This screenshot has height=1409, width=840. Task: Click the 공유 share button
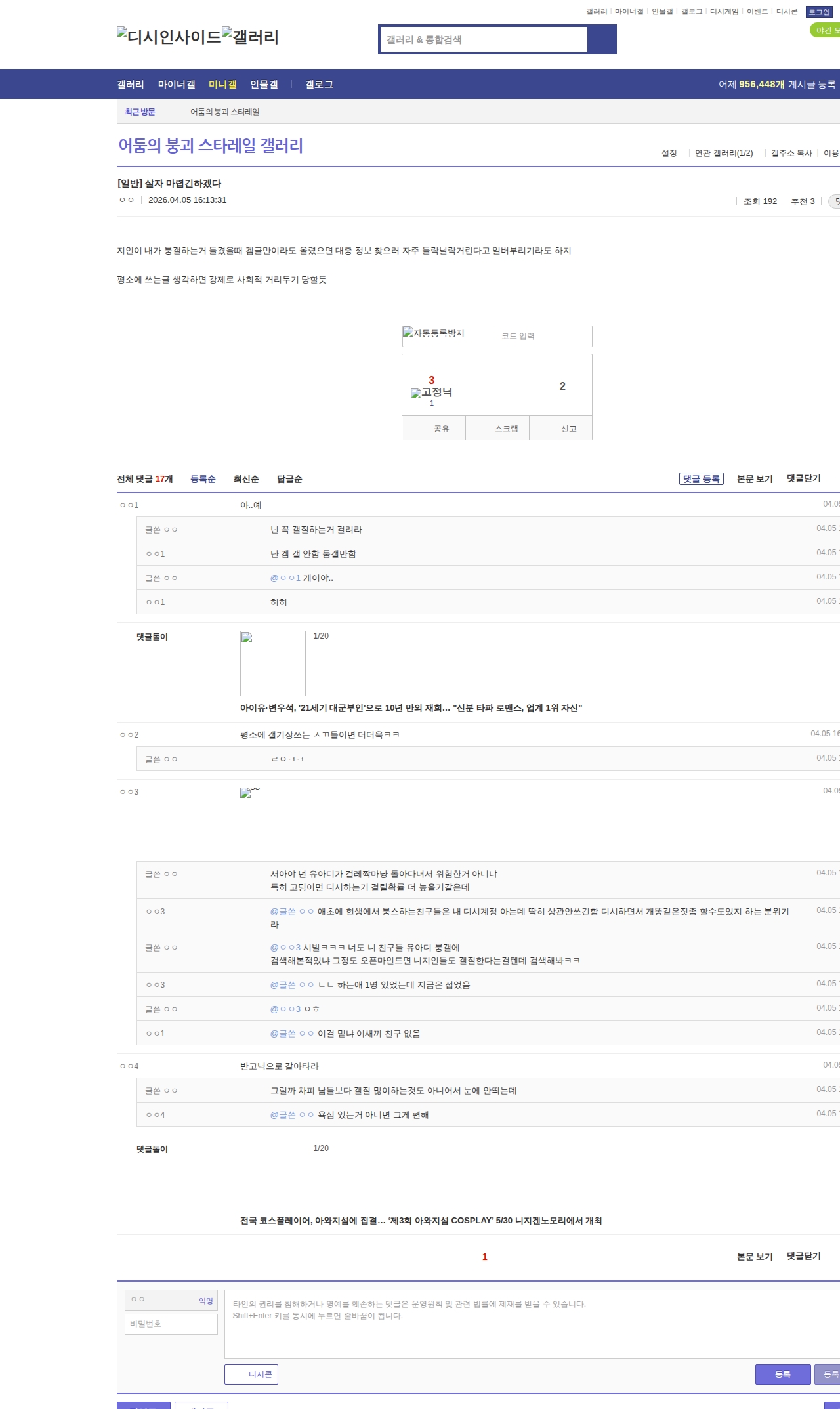click(441, 429)
